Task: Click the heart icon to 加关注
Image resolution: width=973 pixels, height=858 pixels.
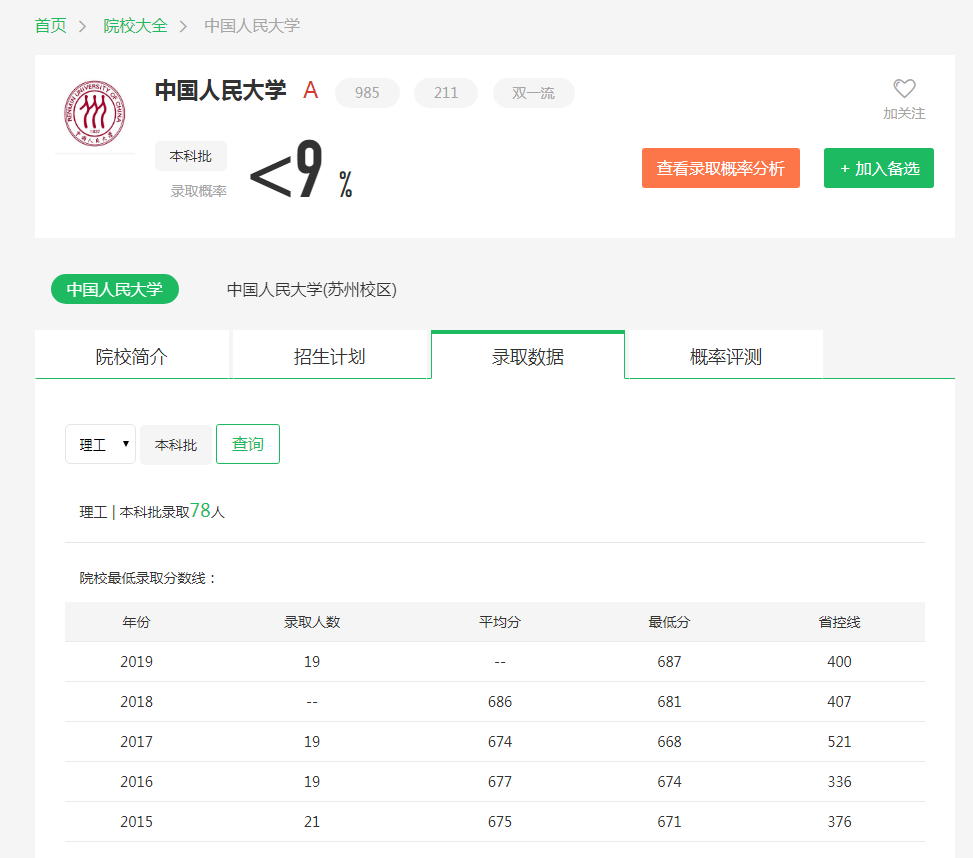Action: click(903, 89)
